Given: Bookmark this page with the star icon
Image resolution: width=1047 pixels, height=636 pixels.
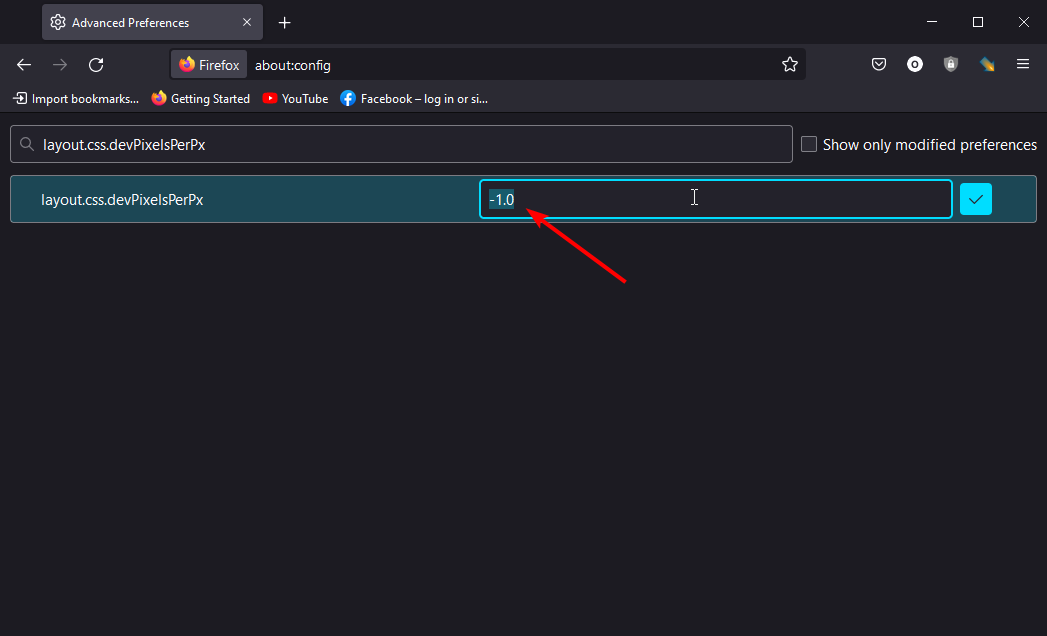Looking at the screenshot, I should tap(790, 65).
